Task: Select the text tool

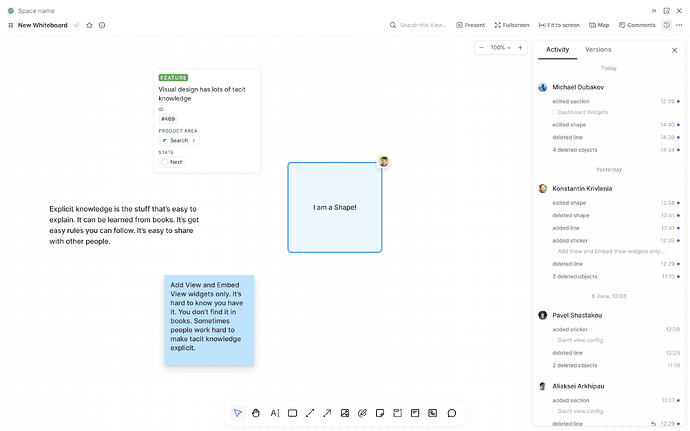Action: tap(275, 413)
